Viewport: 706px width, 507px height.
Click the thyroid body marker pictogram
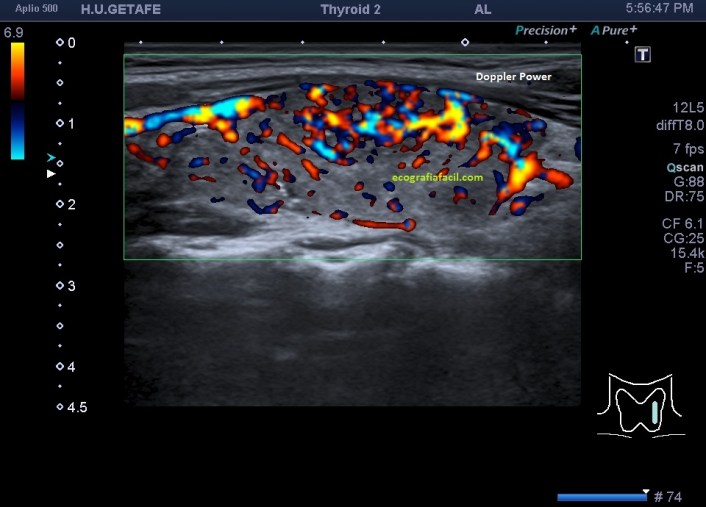click(640, 406)
